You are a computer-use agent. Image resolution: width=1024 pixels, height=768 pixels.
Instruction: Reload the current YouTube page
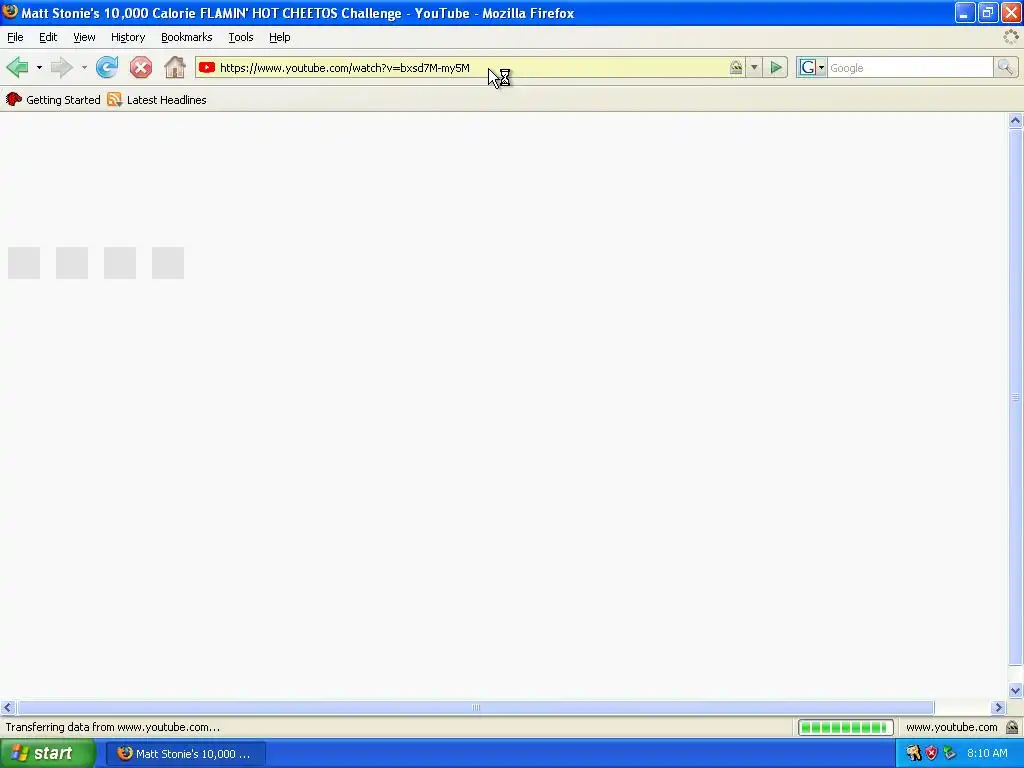(107, 67)
